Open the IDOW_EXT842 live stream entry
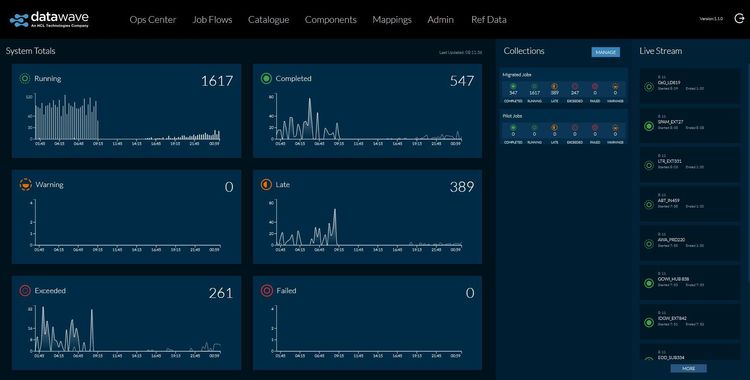The height and width of the screenshot is (380, 750). pos(690,322)
